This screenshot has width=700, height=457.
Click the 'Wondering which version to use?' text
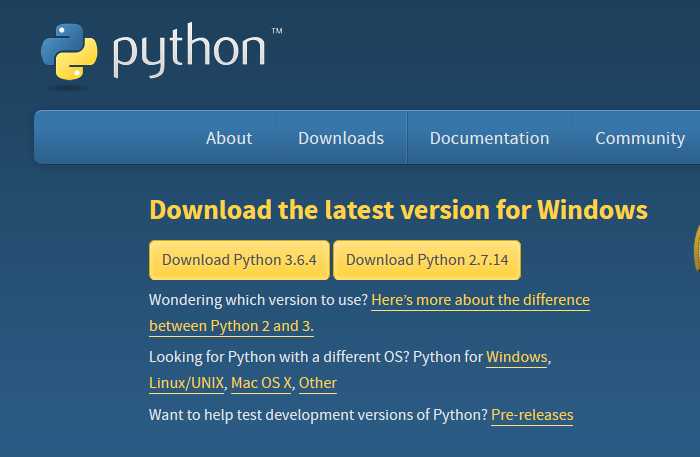(258, 300)
